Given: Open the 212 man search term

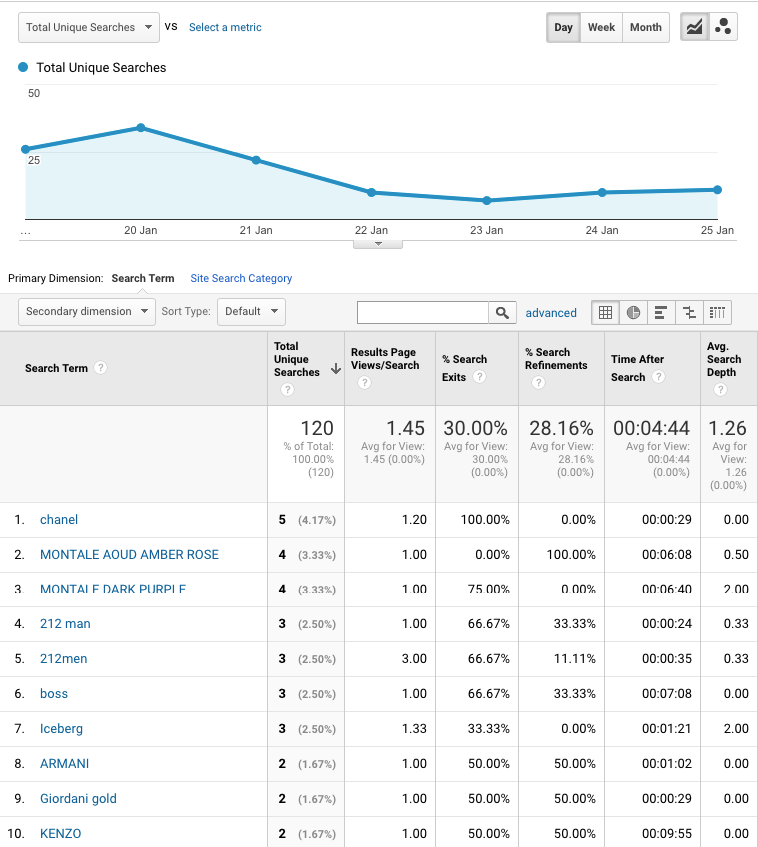Looking at the screenshot, I should (65, 624).
